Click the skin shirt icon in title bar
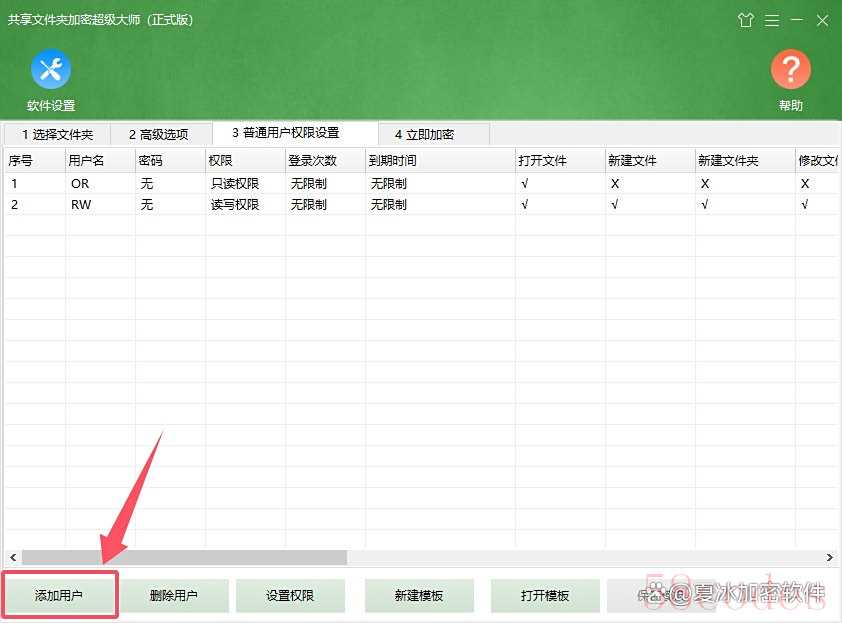 point(745,20)
